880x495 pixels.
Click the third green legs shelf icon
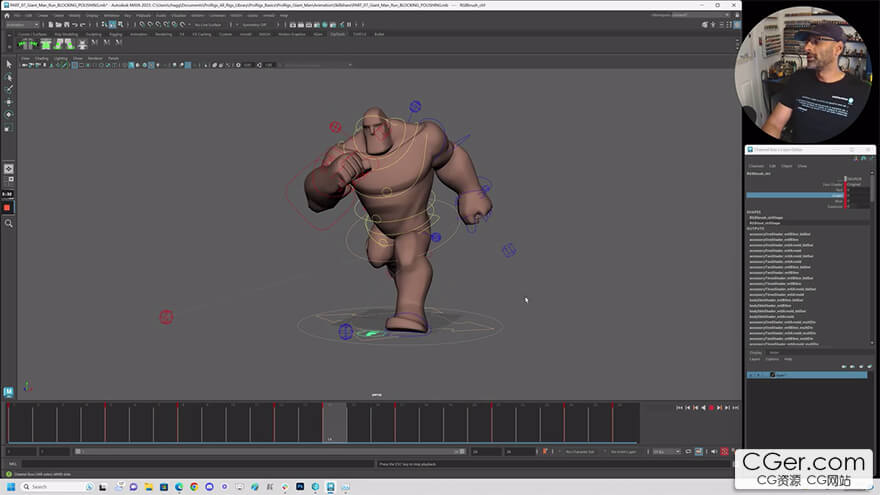(x=63, y=44)
